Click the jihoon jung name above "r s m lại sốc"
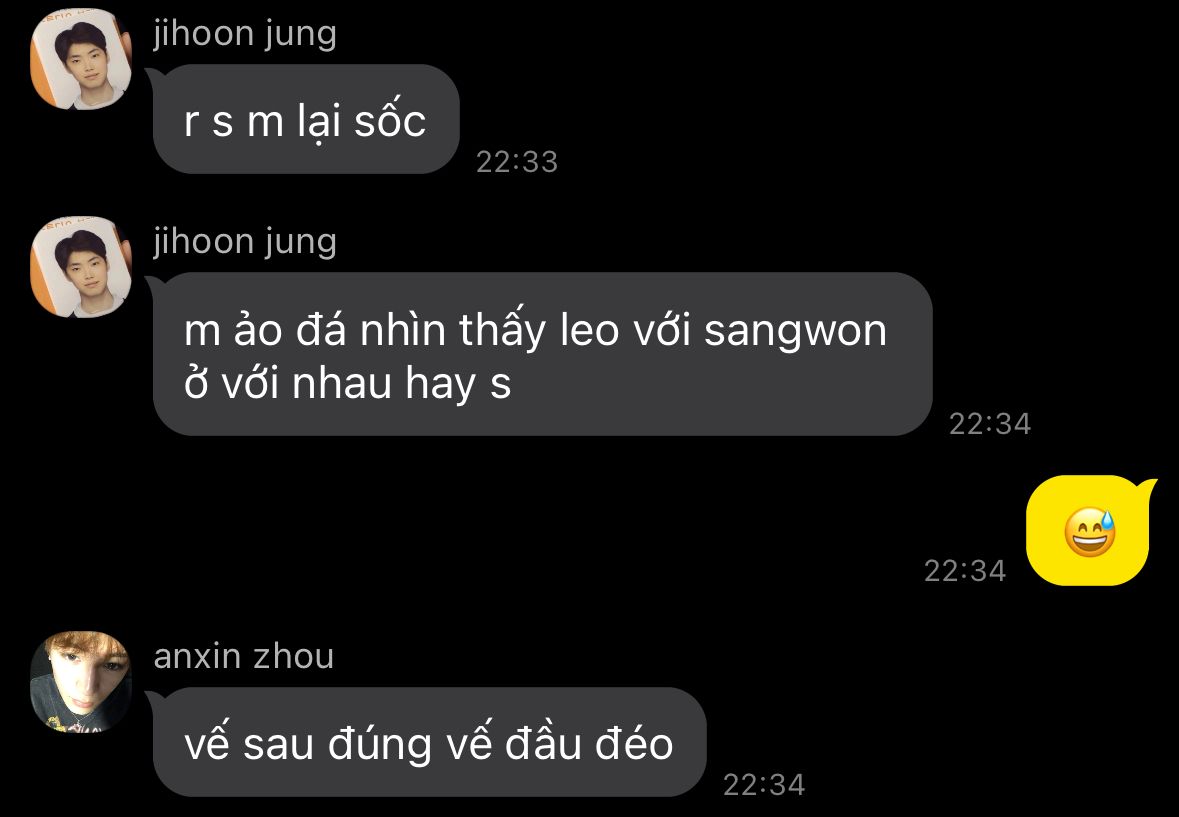Image resolution: width=1179 pixels, height=817 pixels. coord(244,34)
